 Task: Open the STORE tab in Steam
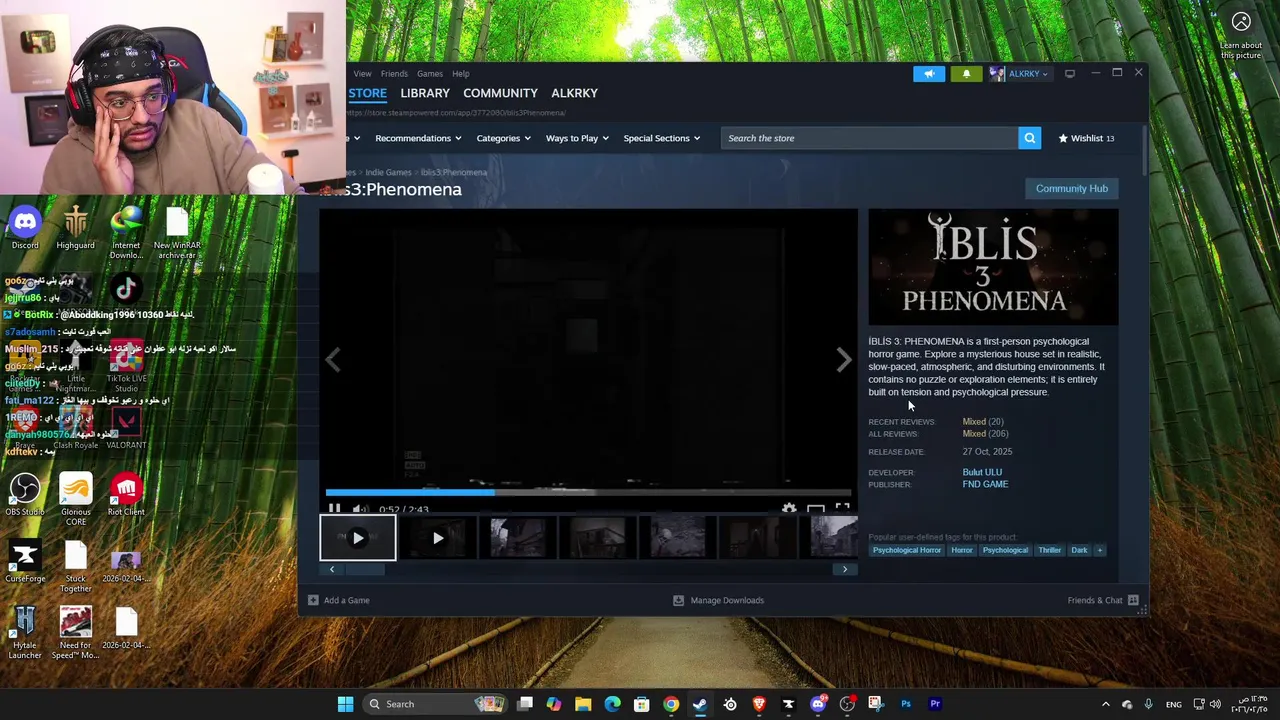point(367,93)
